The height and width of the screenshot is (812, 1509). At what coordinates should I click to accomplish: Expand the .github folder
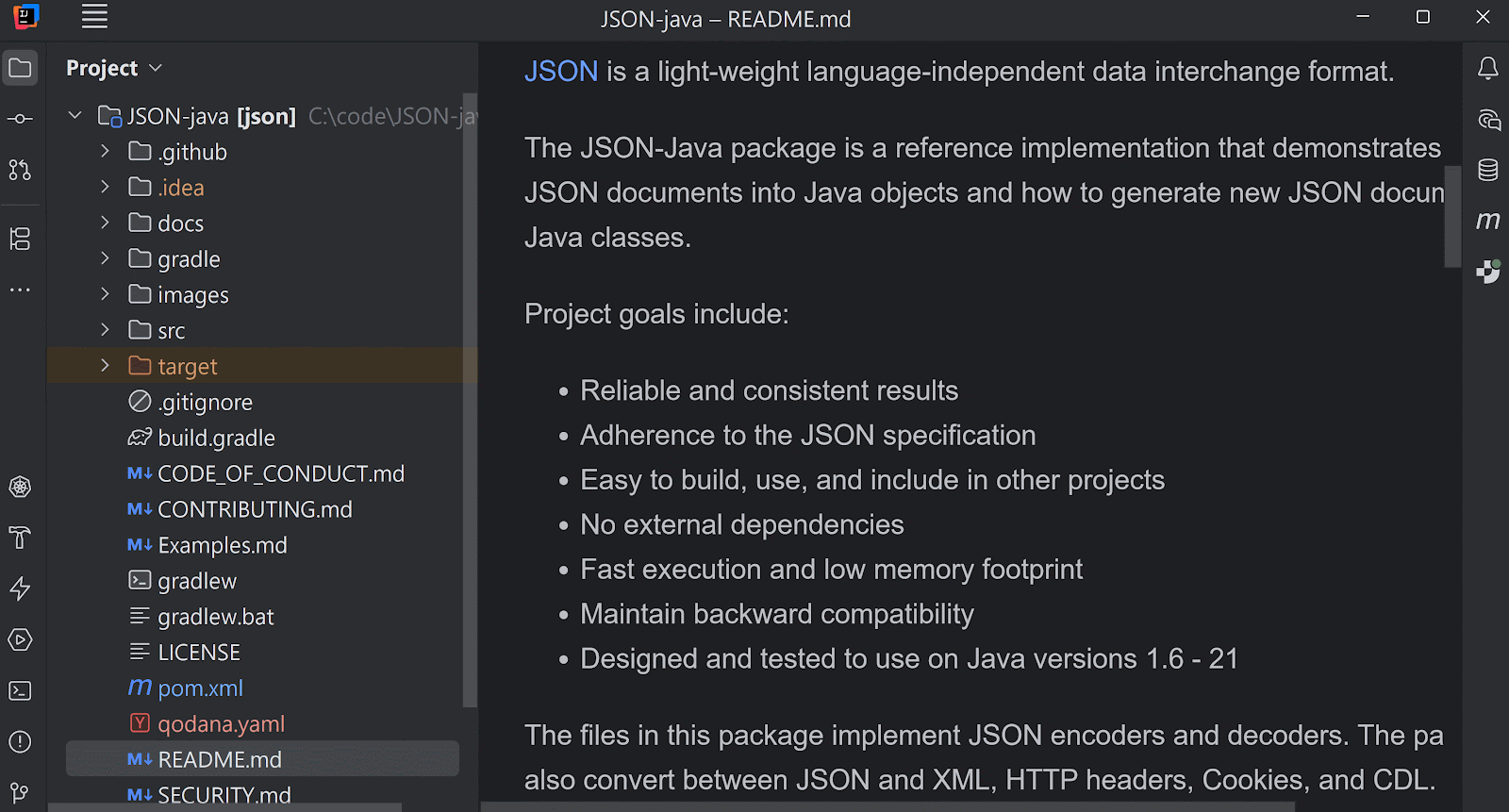(105, 151)
